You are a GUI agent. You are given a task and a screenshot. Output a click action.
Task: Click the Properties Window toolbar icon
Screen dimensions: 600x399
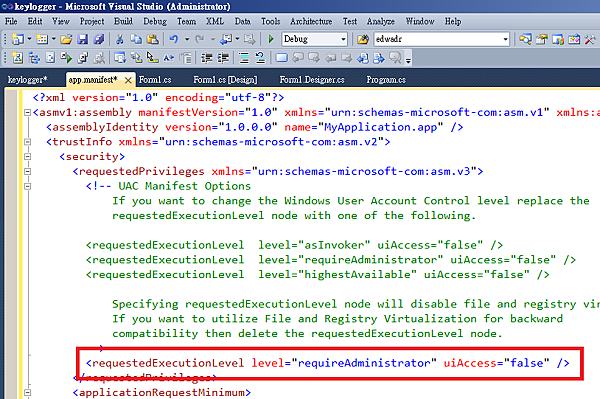coord(541,39)
